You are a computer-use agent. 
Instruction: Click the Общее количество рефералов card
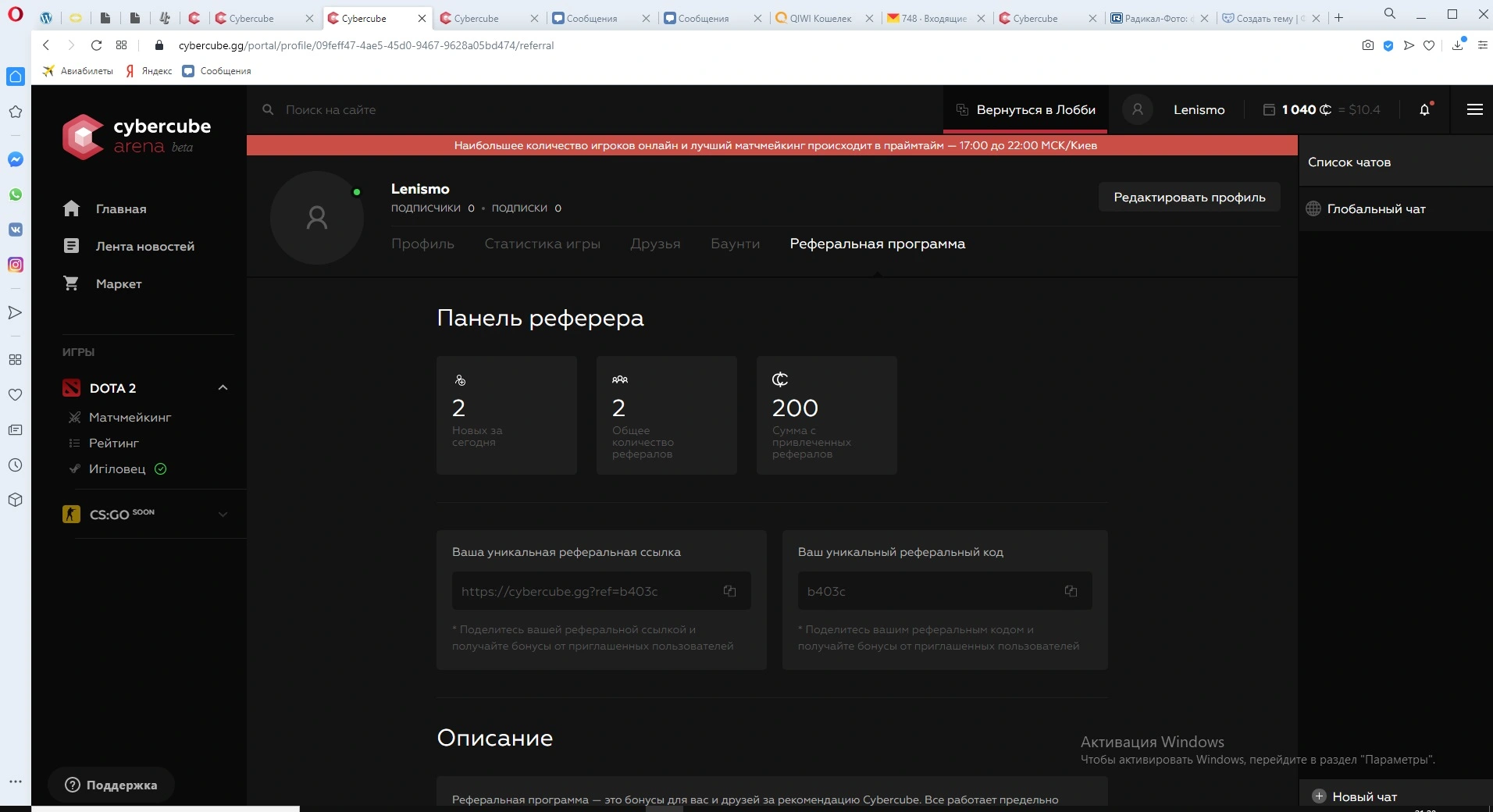tap(666, 415)
